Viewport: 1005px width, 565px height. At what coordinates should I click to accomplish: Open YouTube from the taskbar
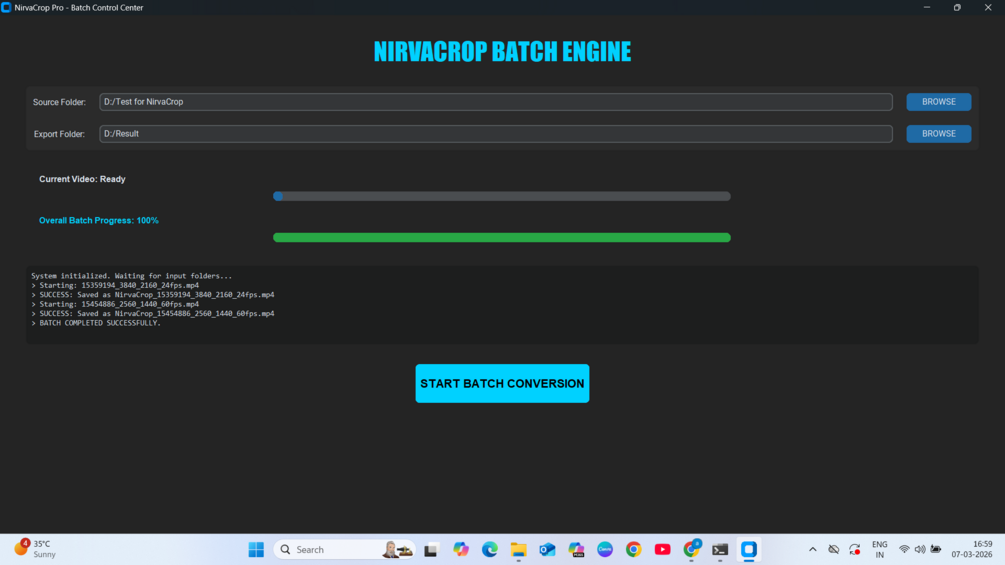pyautogui.click(x=663, y=550)
